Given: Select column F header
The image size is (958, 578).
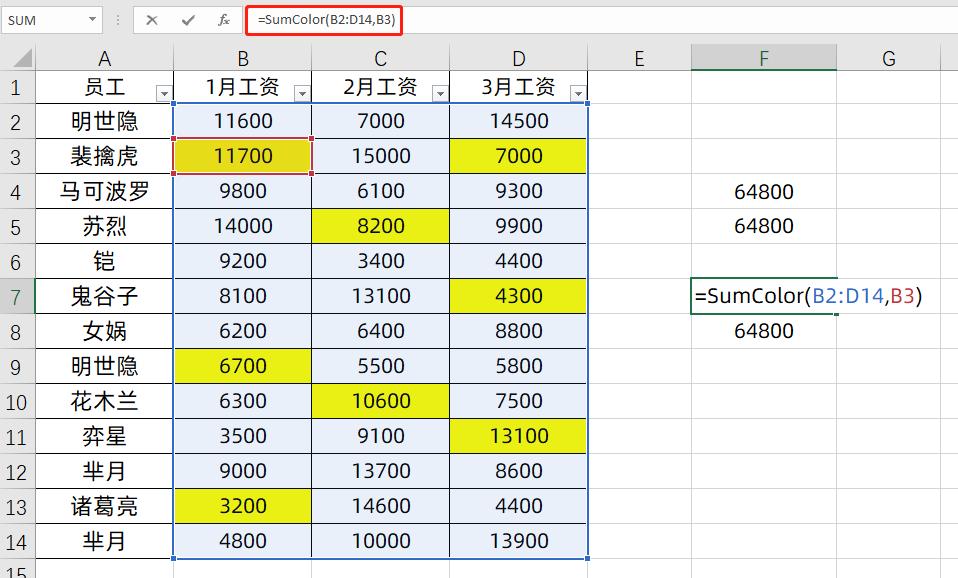Looking at the screenshot, I should (763, 60).
